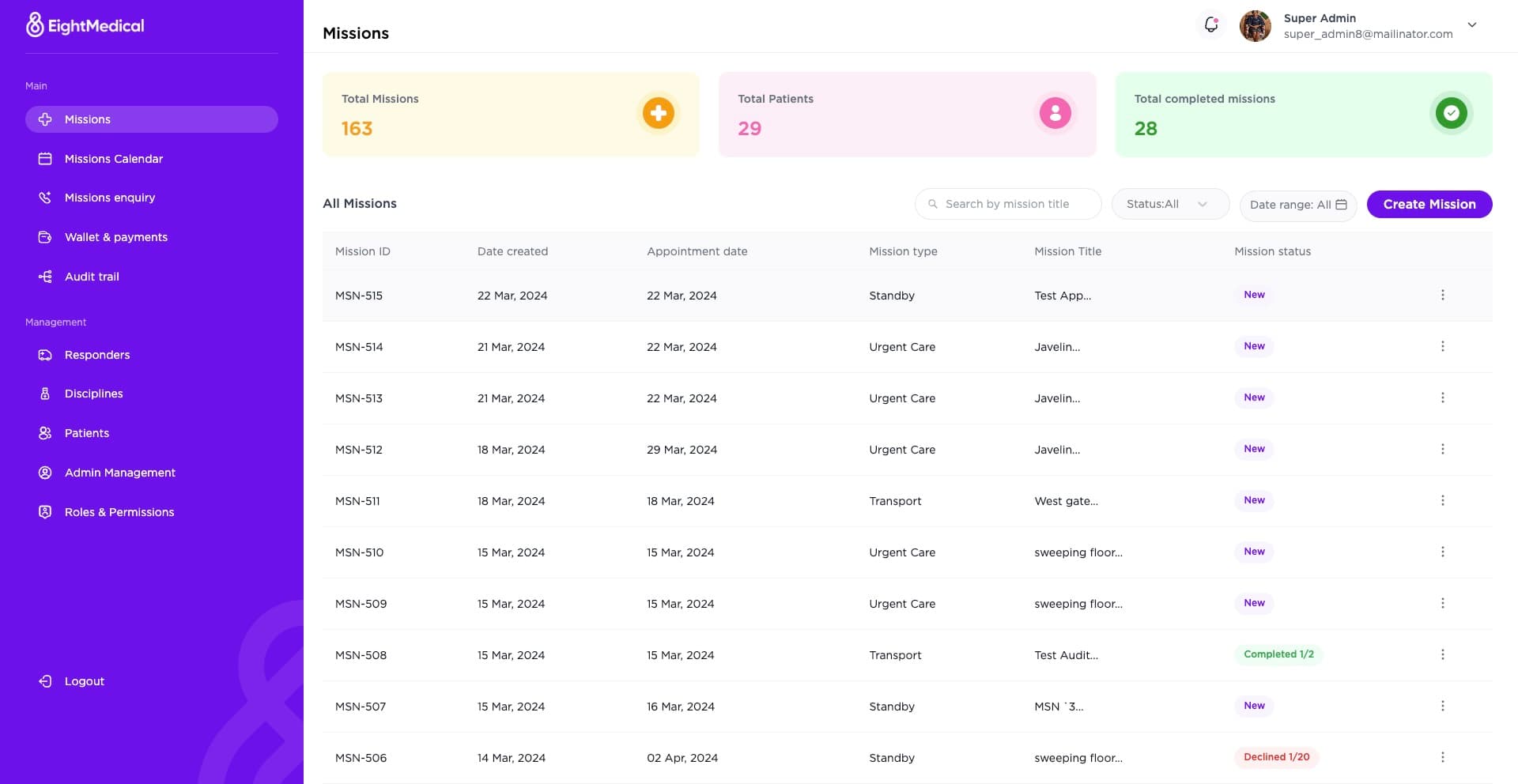Click the Super Admin profile avatar

point(1255,25)
